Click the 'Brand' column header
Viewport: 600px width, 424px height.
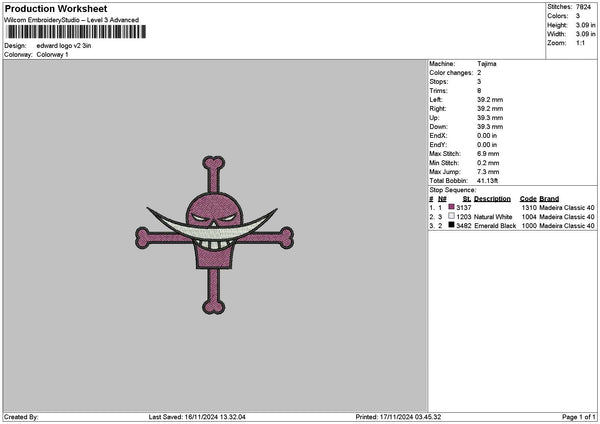[549, 199]
